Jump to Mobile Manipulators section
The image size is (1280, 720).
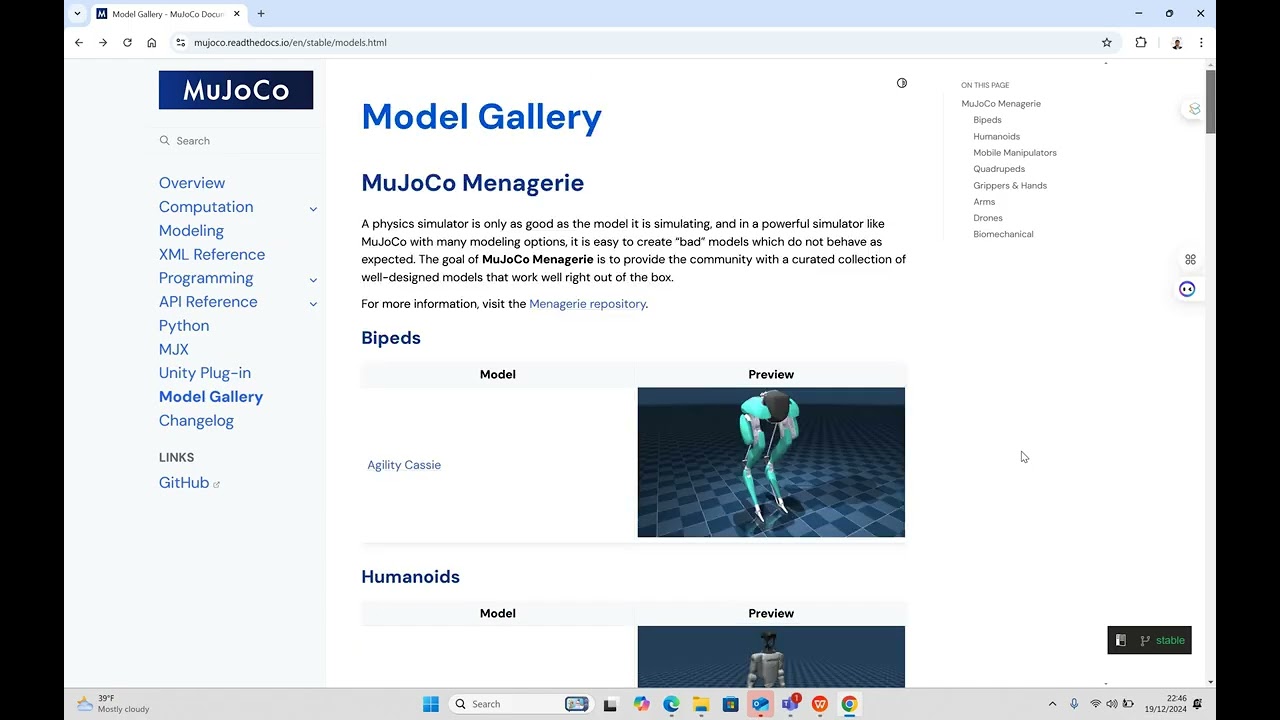[x=1015, y=153]
